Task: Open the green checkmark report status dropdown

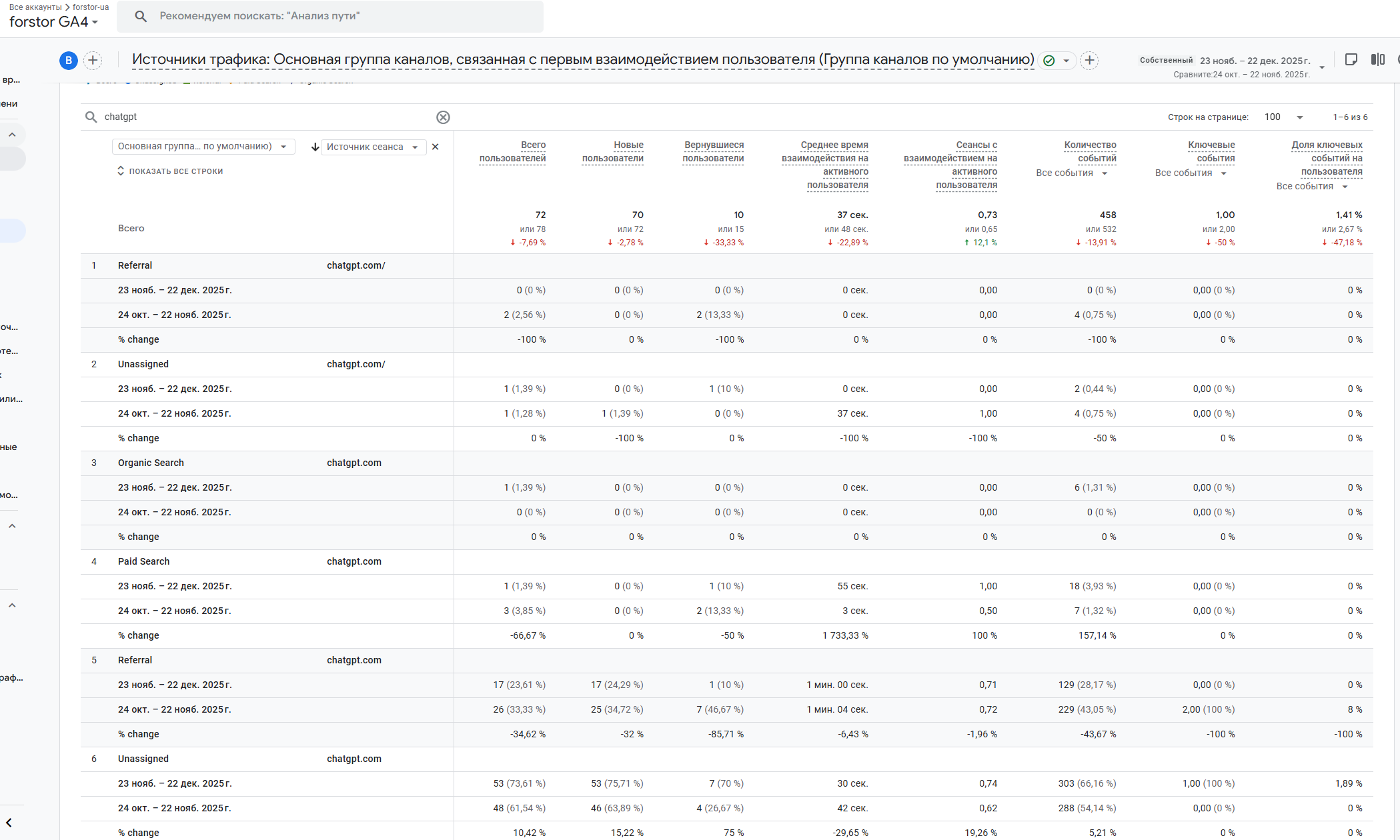Action: point(1057,61)
